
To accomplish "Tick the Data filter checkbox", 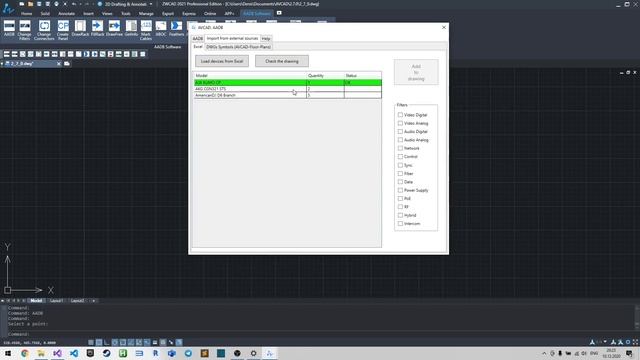I will point(400,182).
